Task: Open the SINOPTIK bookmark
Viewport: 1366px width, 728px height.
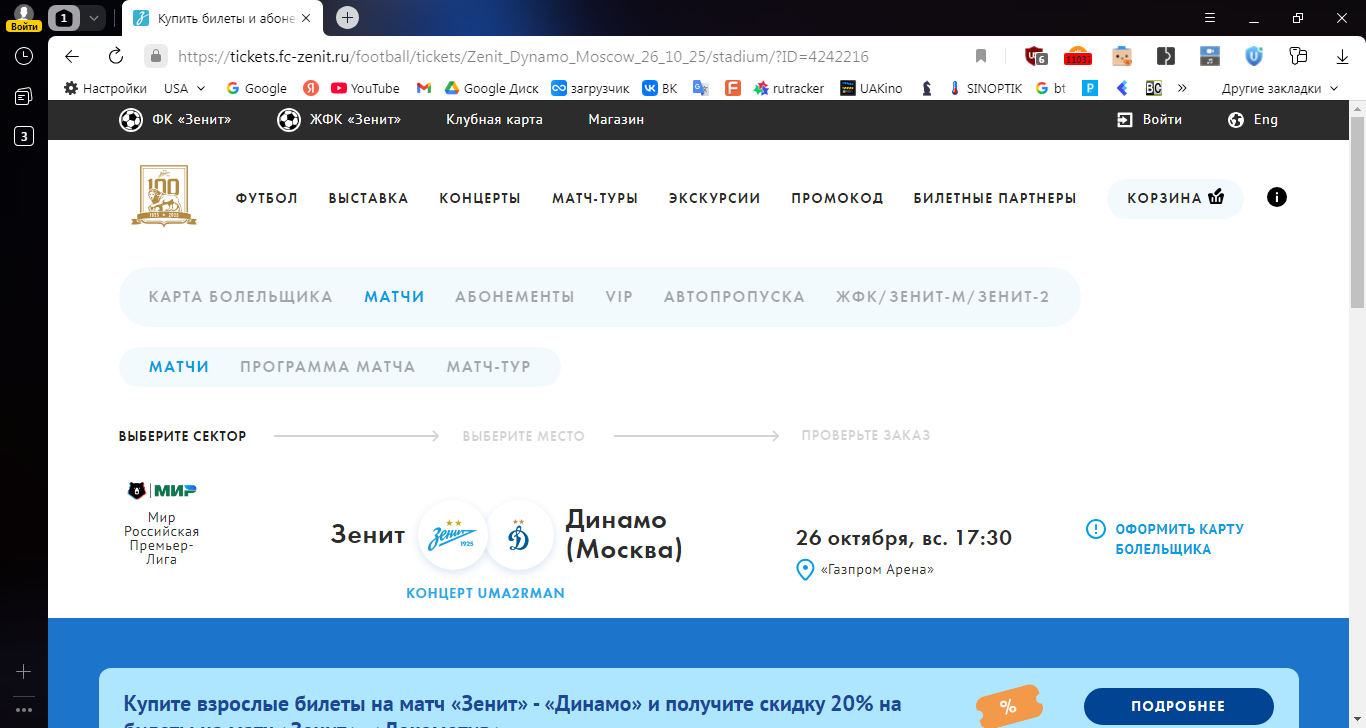Action: (x=986, y=88)
